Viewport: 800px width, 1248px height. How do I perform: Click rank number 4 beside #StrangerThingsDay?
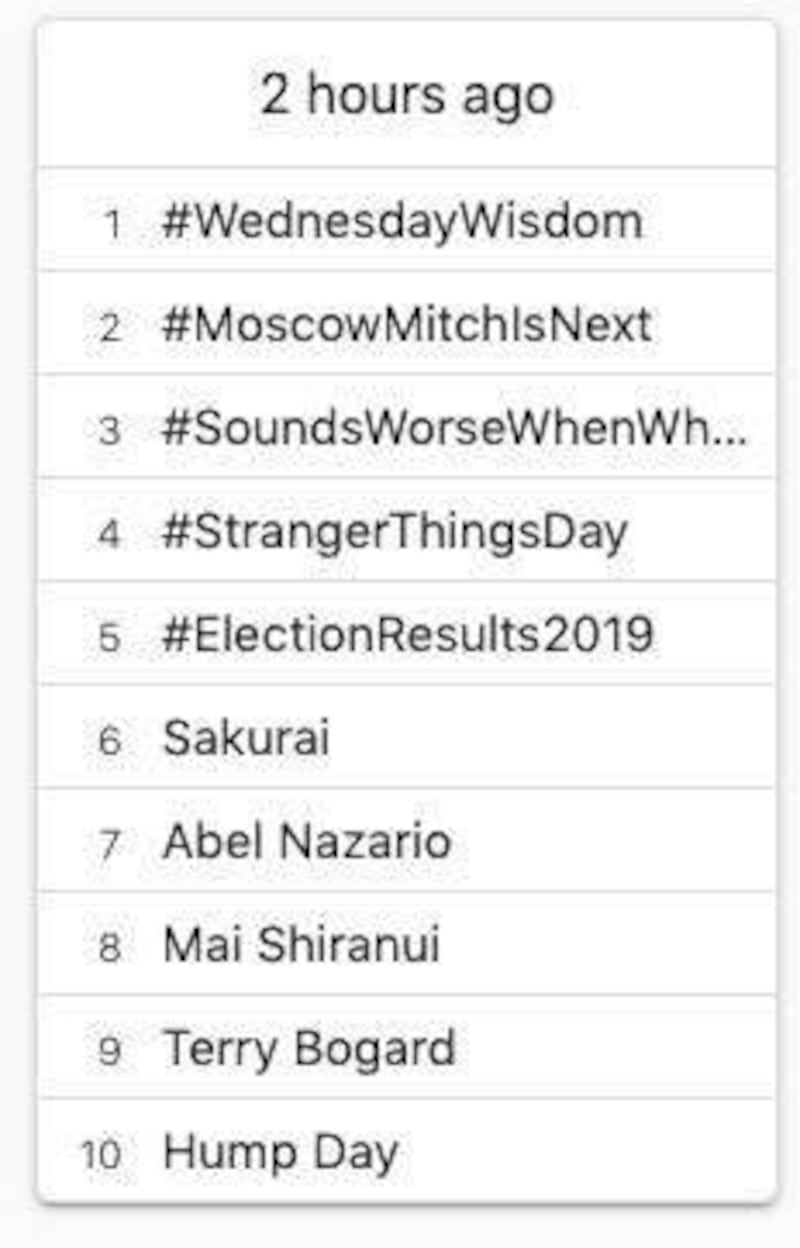click(x=111, y=534)
